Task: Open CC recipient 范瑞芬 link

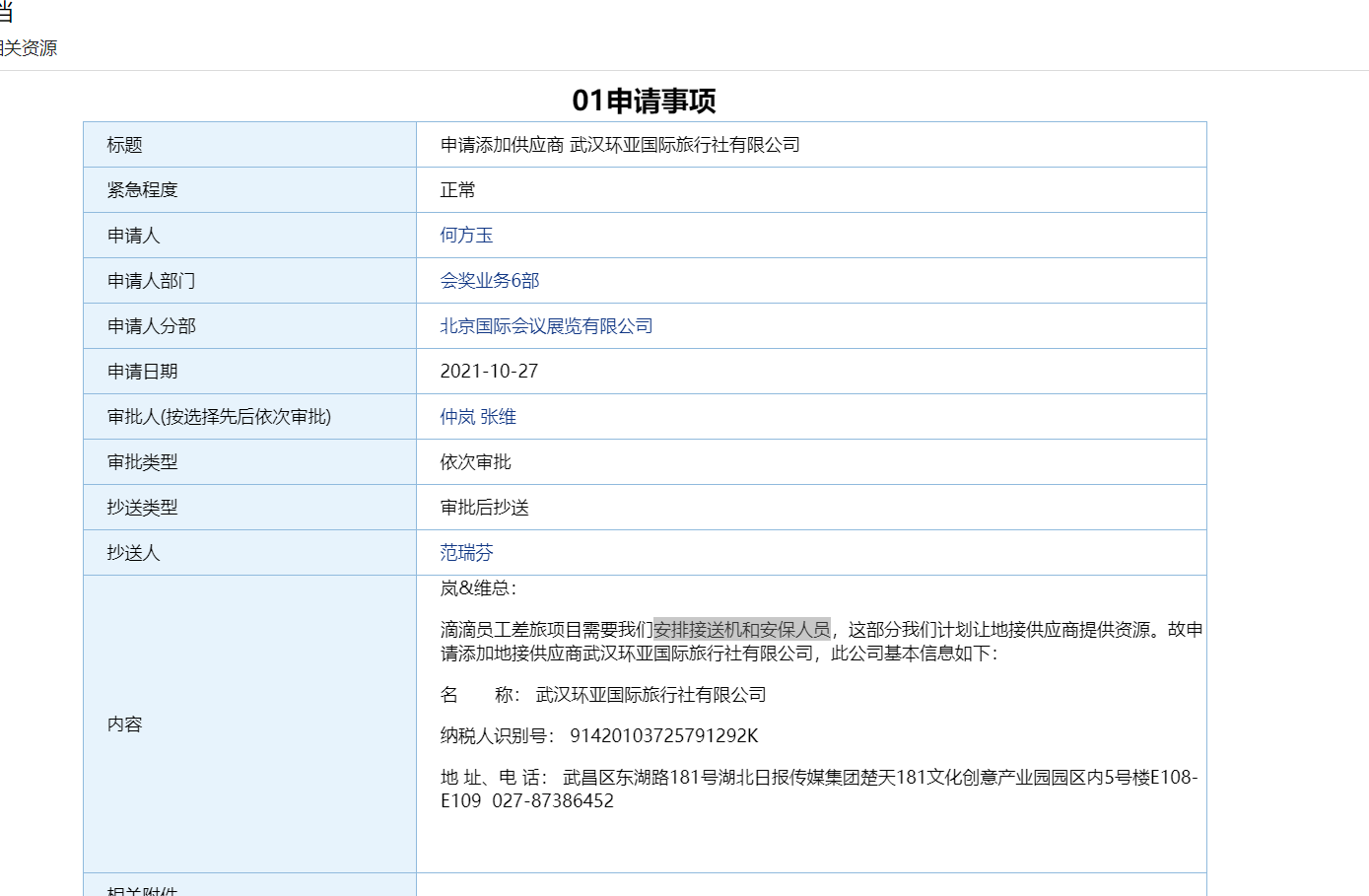Action: pyautogui.click(x=466, y=553)
